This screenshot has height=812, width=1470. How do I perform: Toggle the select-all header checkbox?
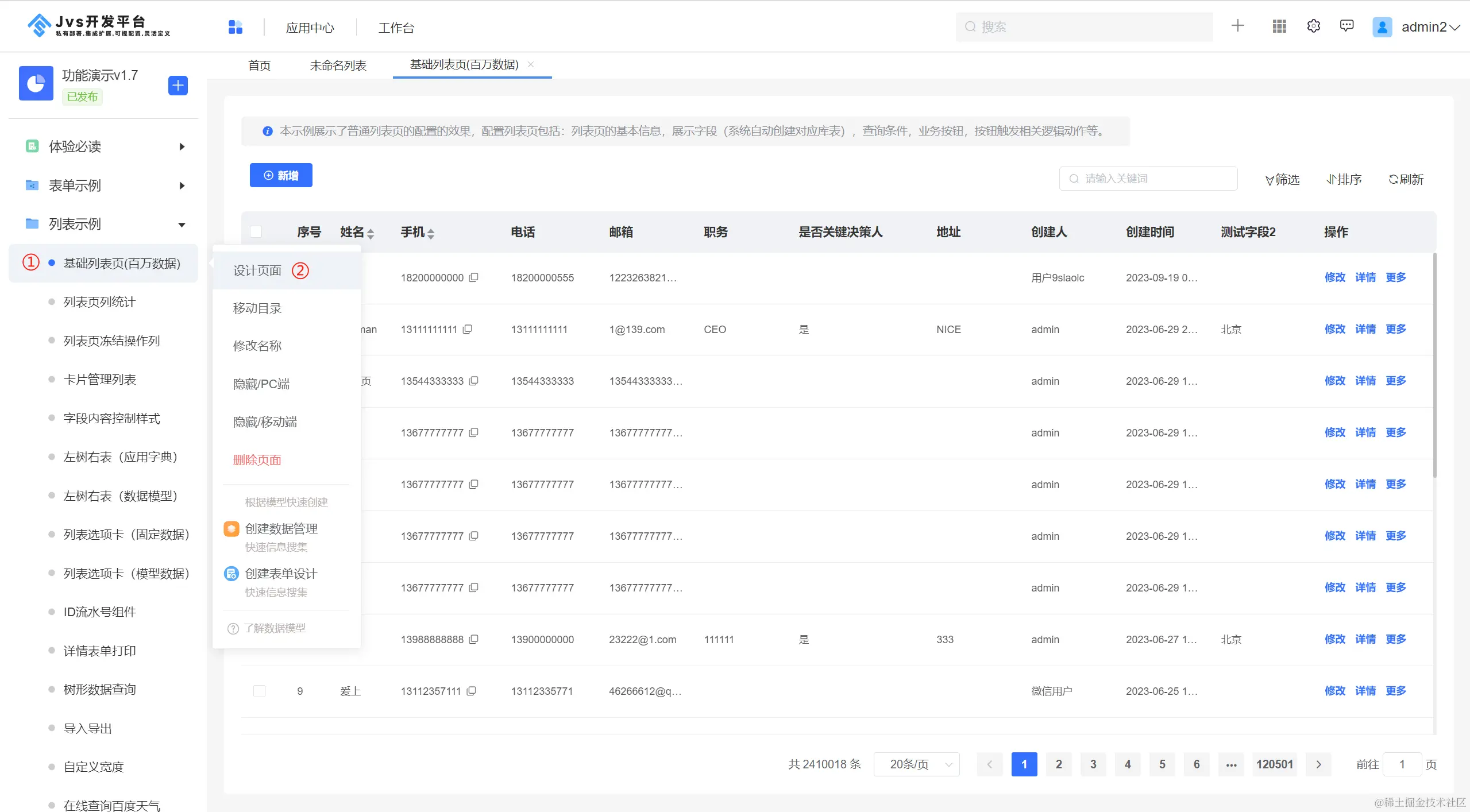coord(256,232)
